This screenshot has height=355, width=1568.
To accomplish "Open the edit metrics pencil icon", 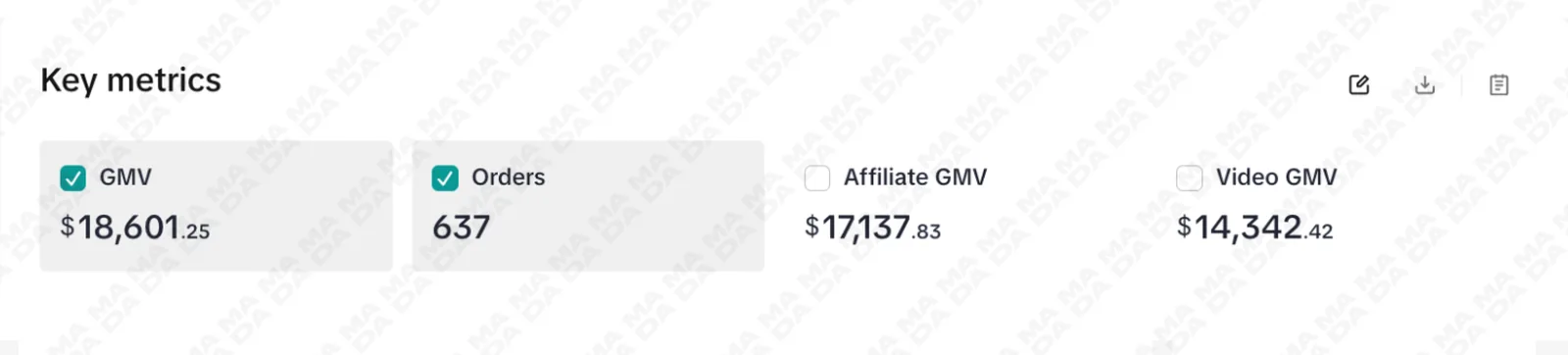I will 1359,85.
